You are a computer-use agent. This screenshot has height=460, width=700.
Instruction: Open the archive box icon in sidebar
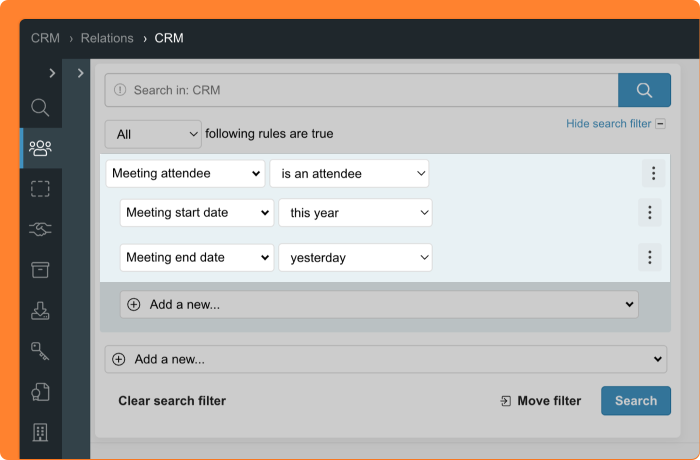[x=40, y=270]
